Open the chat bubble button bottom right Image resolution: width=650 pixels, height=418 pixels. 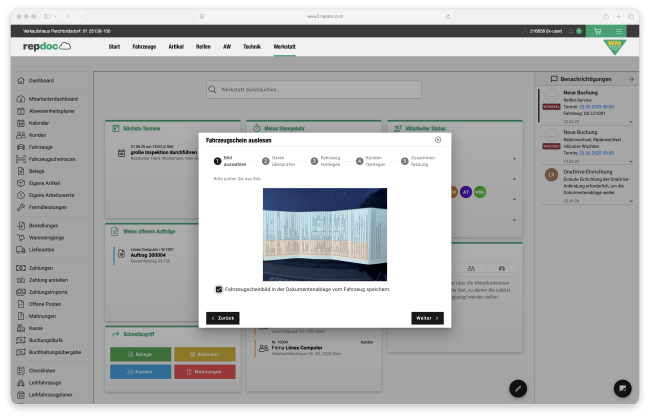[x=621, y=387]
